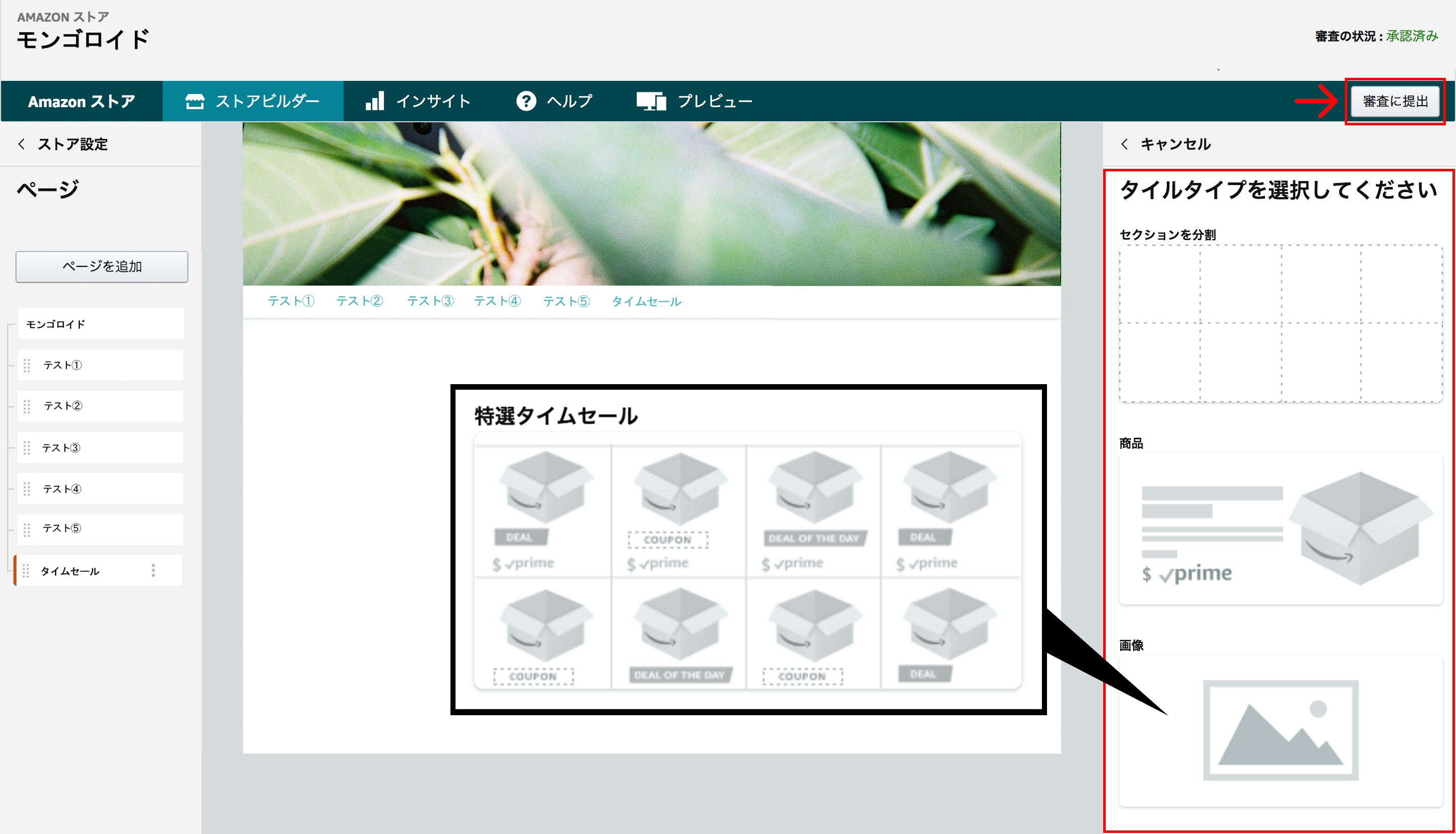Choose the セクションを分割 grid tile
Screen dimensions: 1456x834
pyautogui.click(x=1280, y=323)
